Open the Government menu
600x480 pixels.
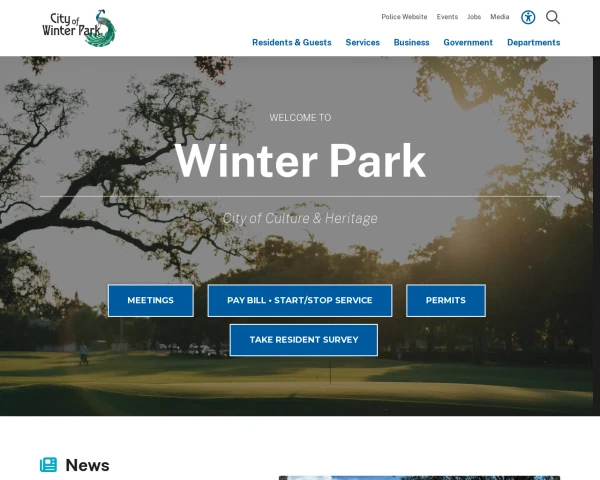click(468, 42)
